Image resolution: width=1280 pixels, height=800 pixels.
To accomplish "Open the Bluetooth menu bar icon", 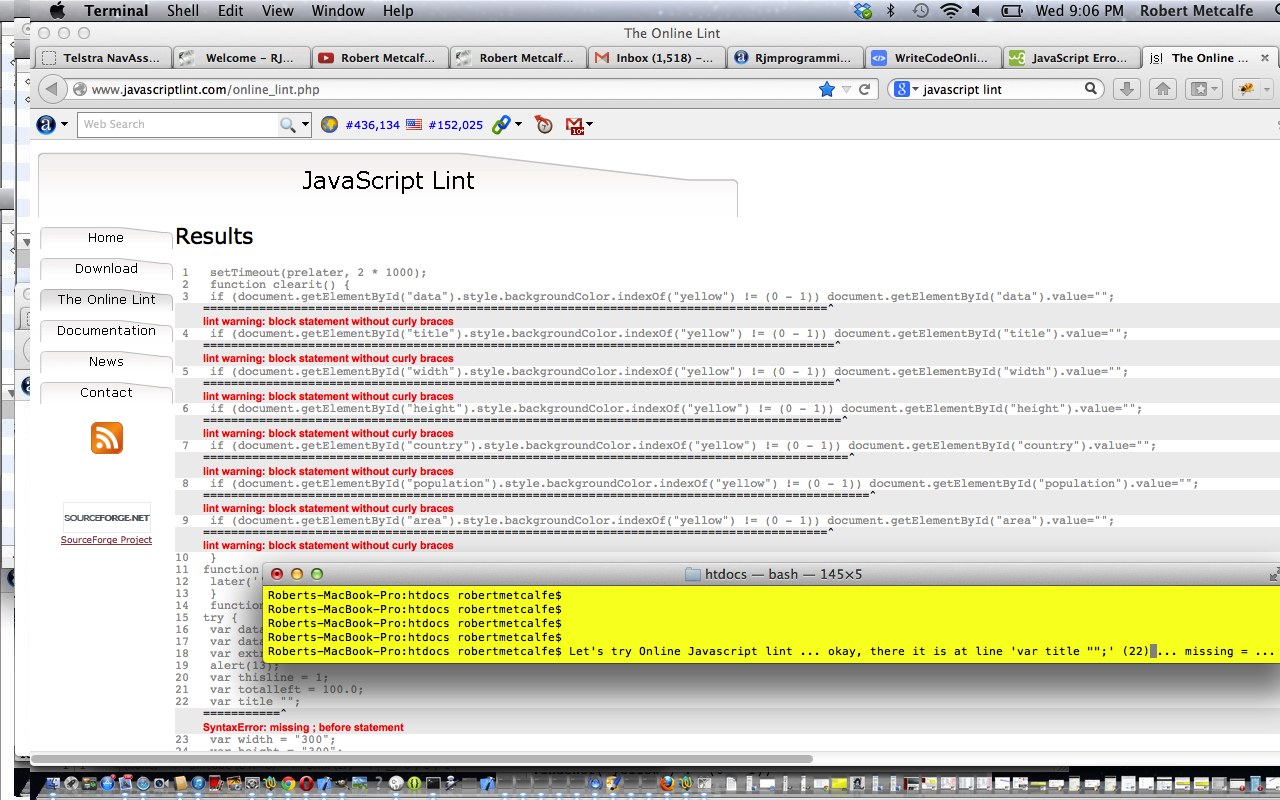I will (891, 11).
